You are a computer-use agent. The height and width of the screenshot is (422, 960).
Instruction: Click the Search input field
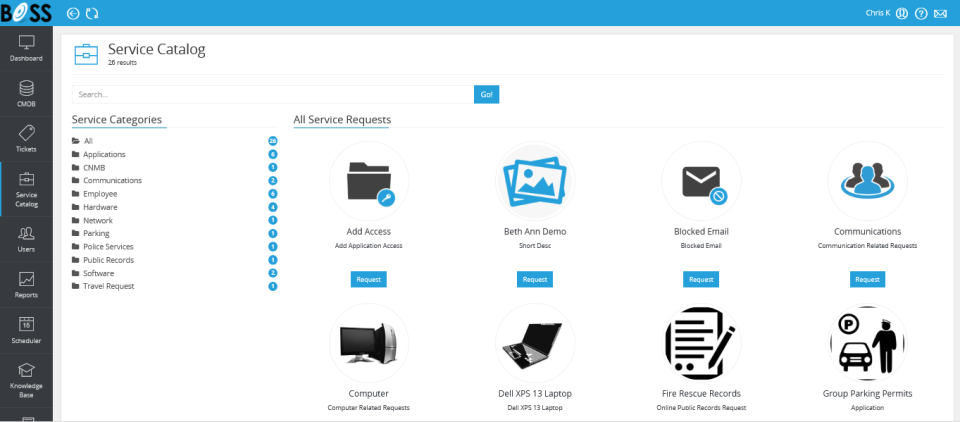coord(273,94)
